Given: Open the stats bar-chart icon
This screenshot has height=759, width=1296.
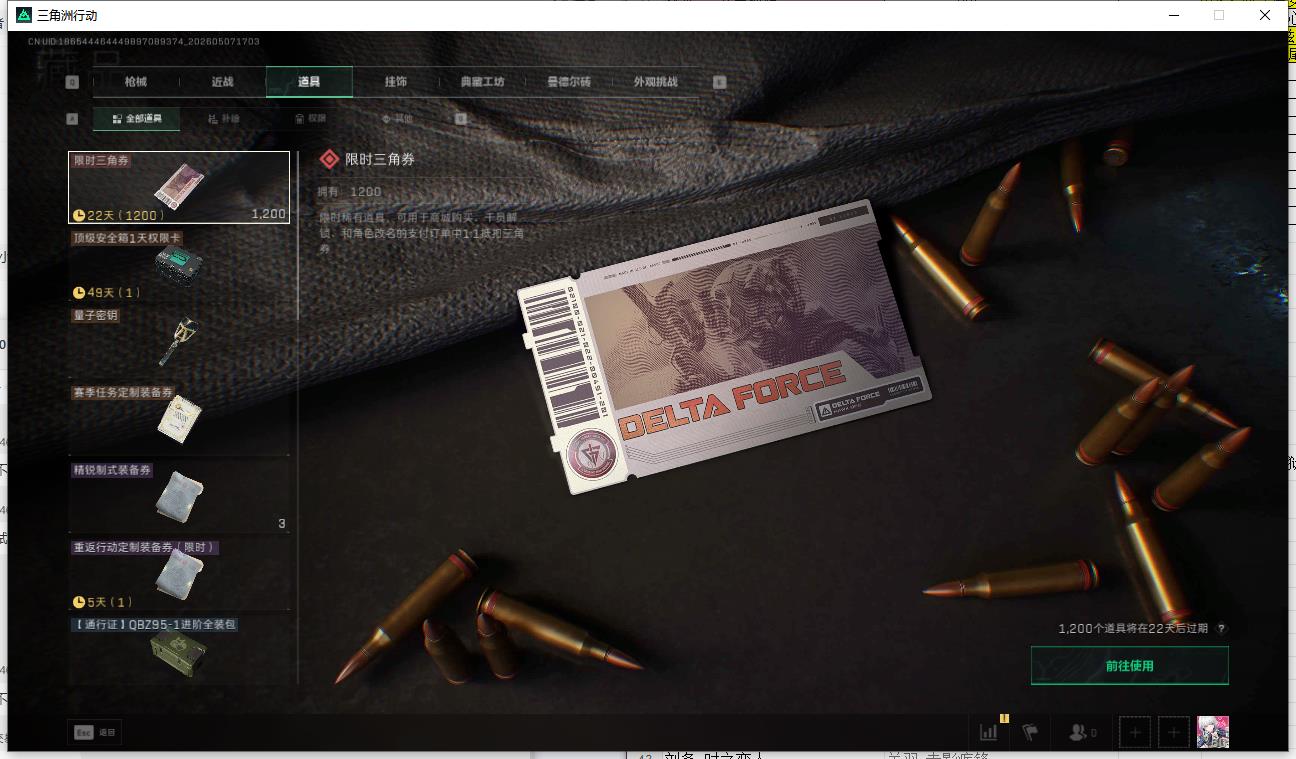Looking at the screenshot, I should tap(989, 732).
